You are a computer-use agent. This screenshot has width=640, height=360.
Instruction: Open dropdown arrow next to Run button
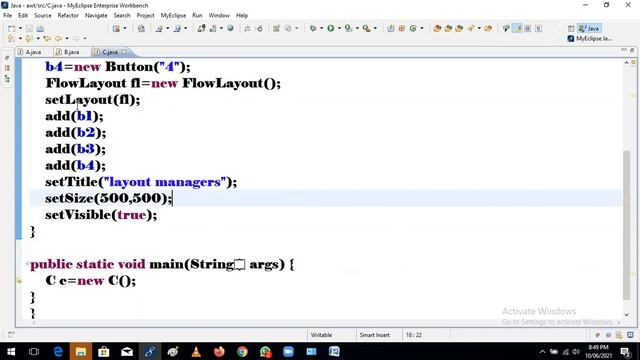[339, 28]
